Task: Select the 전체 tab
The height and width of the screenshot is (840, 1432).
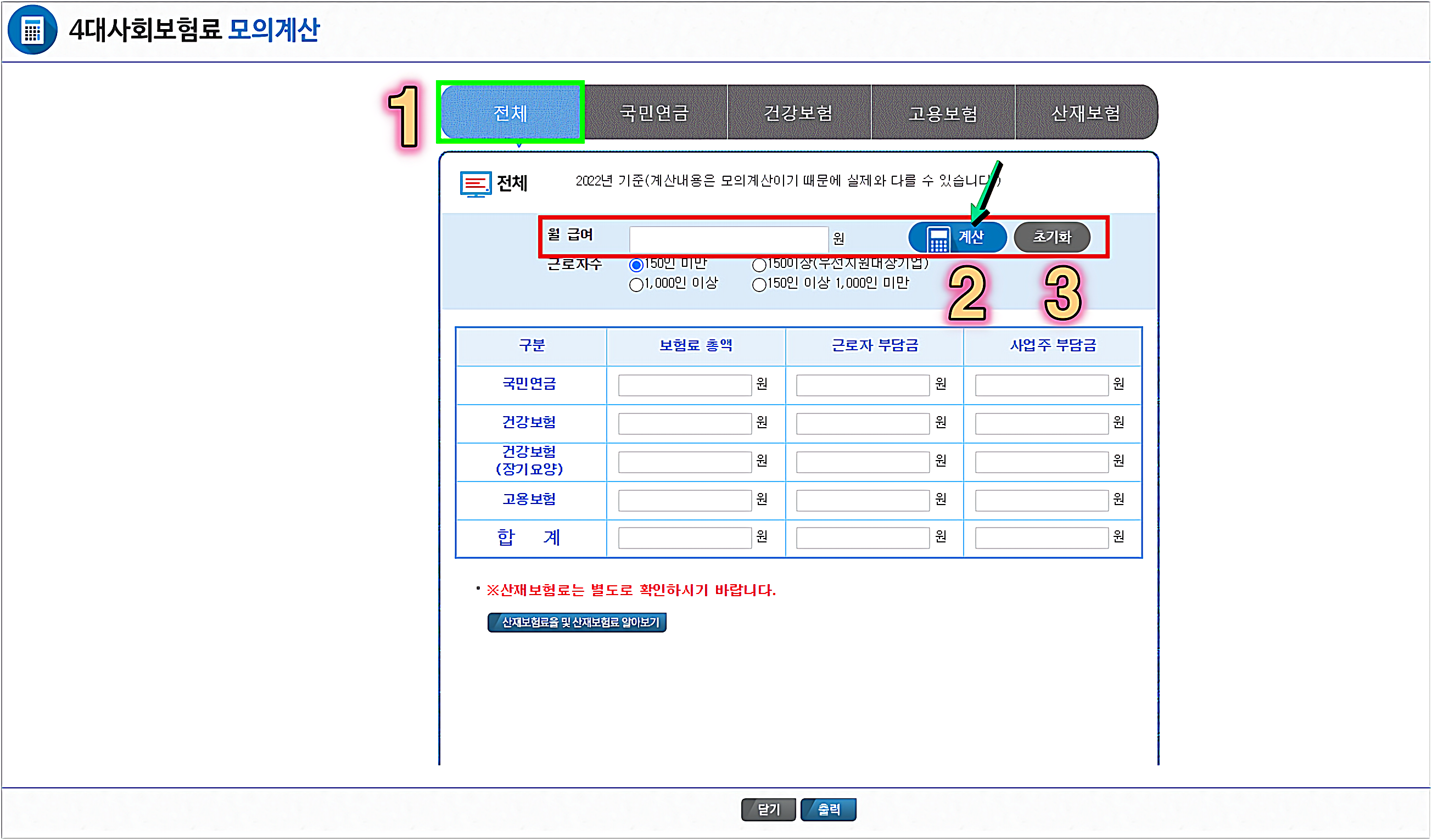Action: point(510,113)
